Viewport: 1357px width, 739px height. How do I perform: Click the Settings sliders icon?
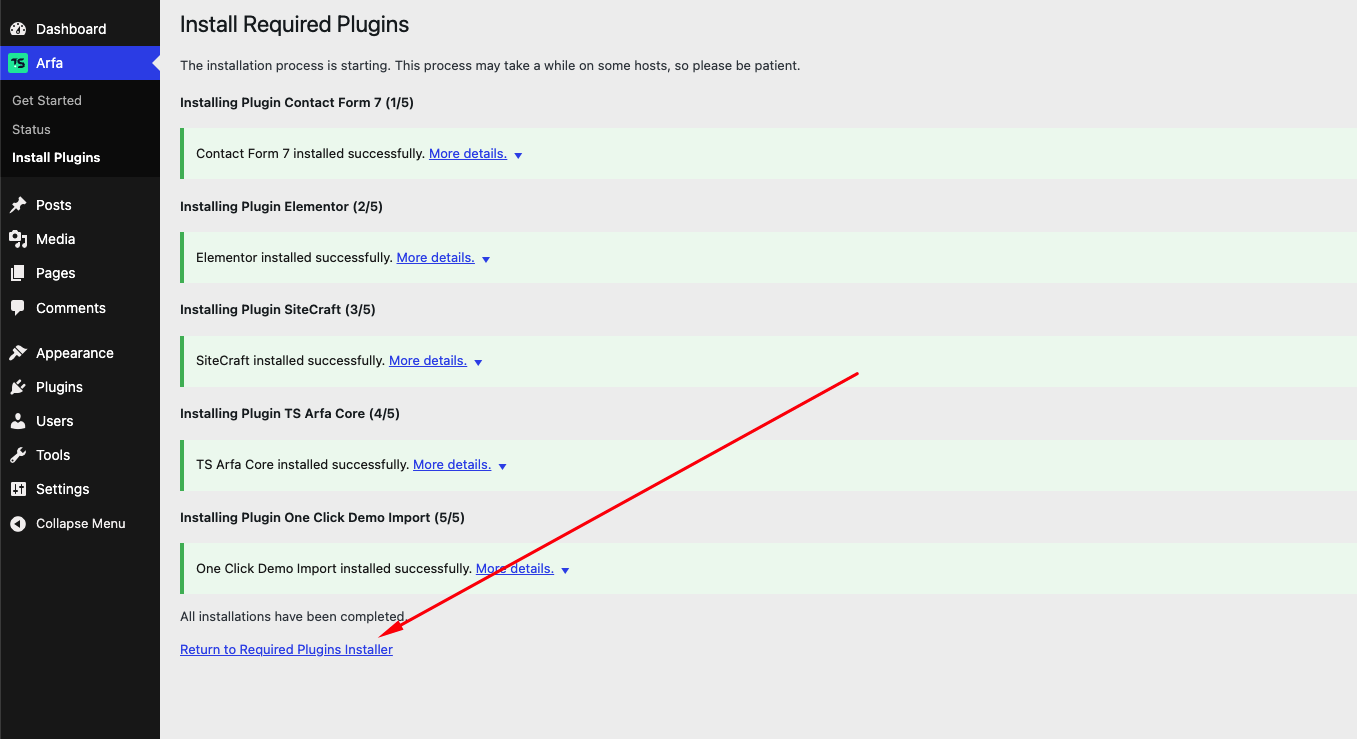point(18,489)
